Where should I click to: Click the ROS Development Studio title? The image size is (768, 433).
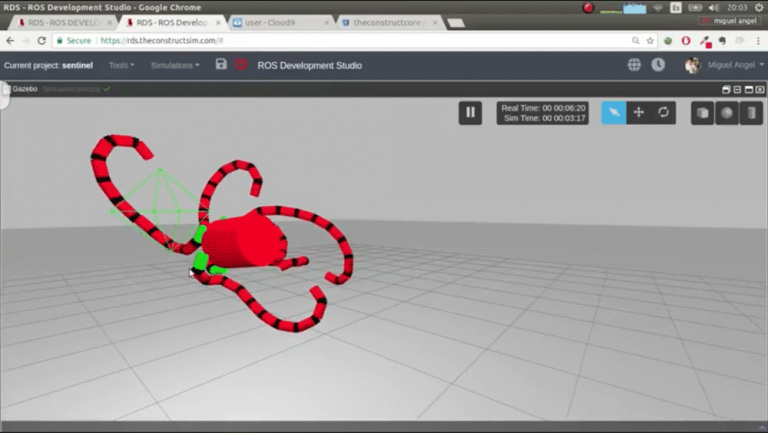coord(310,66)
